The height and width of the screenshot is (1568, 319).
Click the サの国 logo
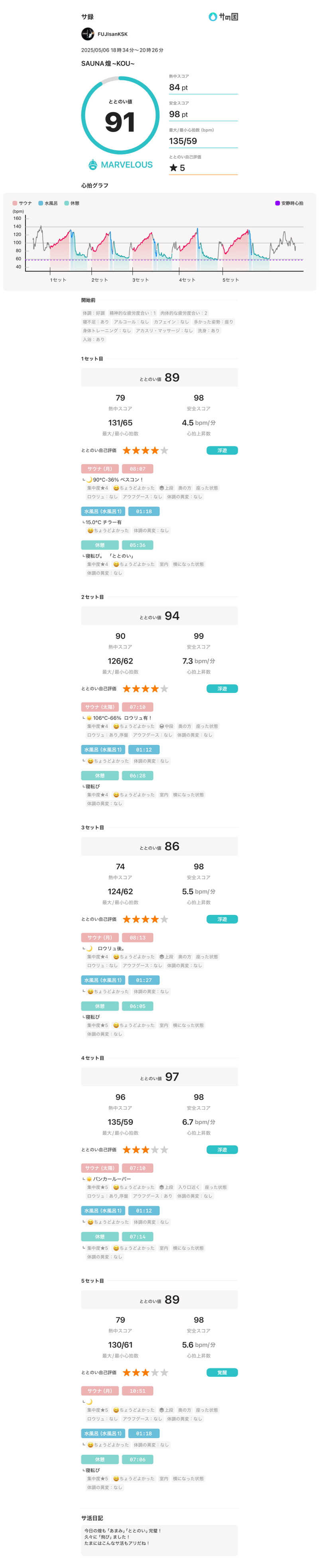223,17
